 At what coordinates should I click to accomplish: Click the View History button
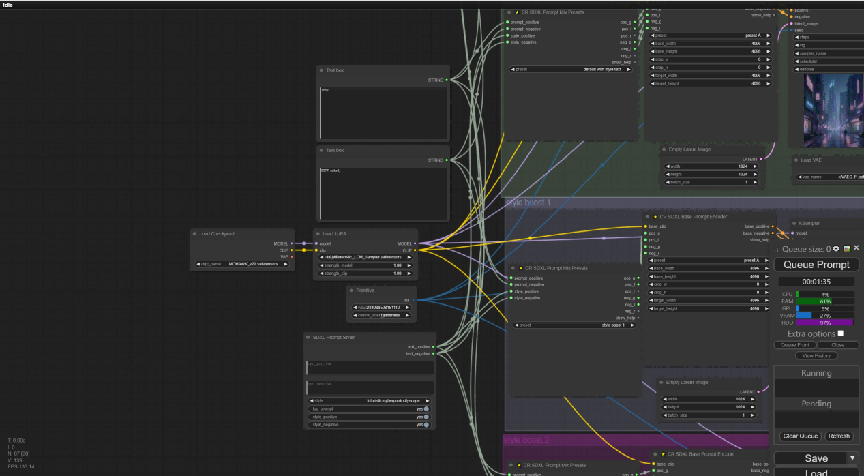816,356
